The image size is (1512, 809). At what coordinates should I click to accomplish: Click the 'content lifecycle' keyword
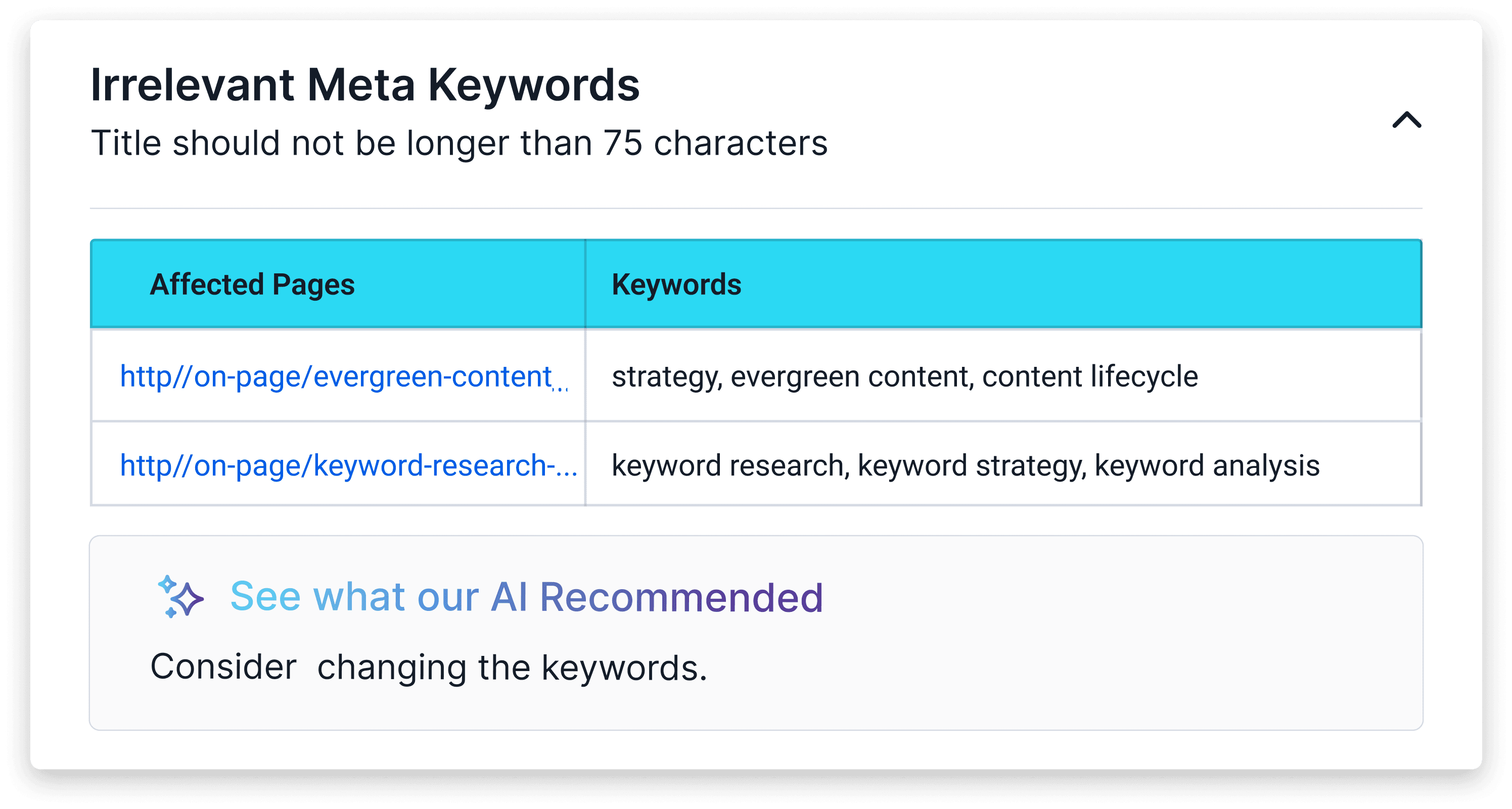point(1089,376)
